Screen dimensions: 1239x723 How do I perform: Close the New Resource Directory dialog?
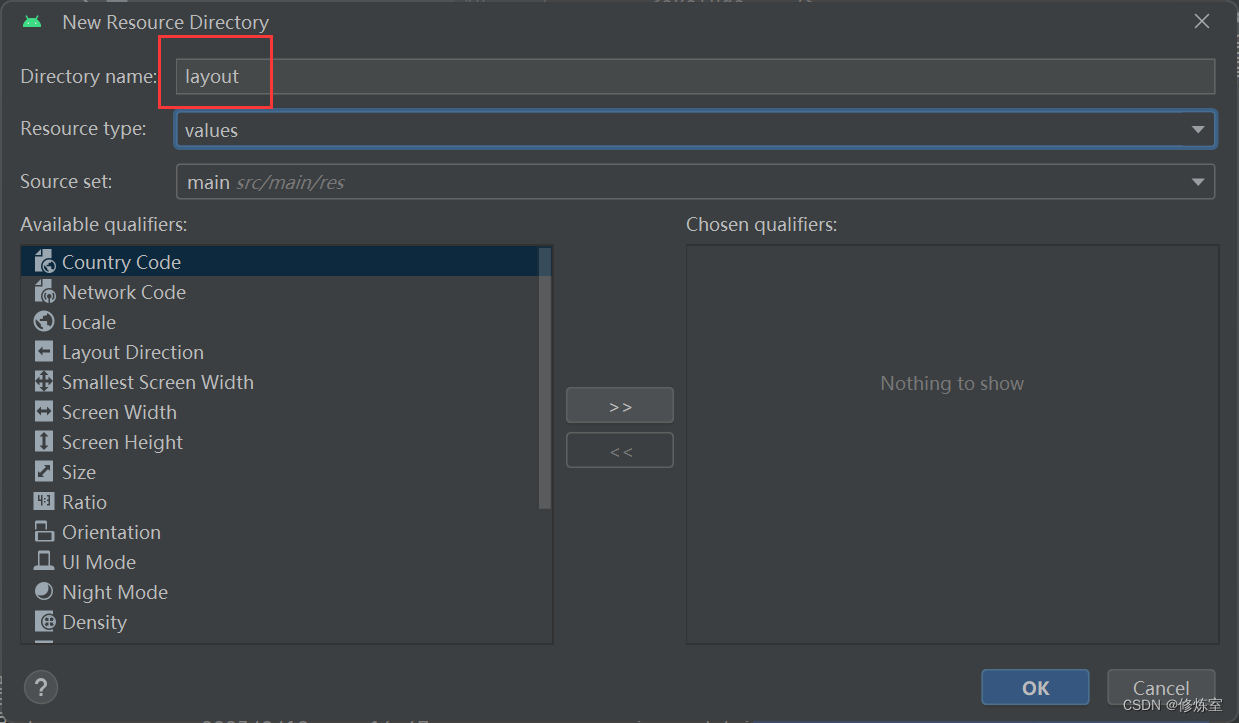[x=1202, y=21]
